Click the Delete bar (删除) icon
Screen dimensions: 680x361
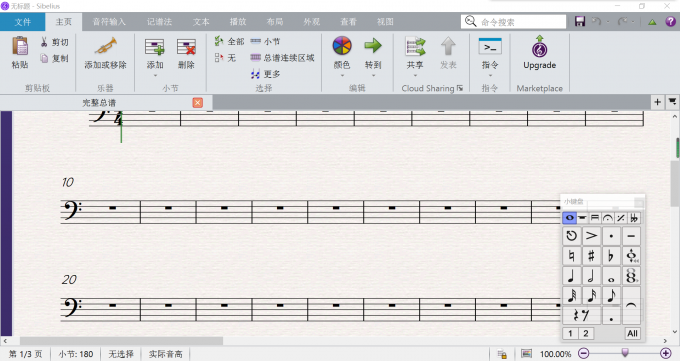tap(186, 47)
